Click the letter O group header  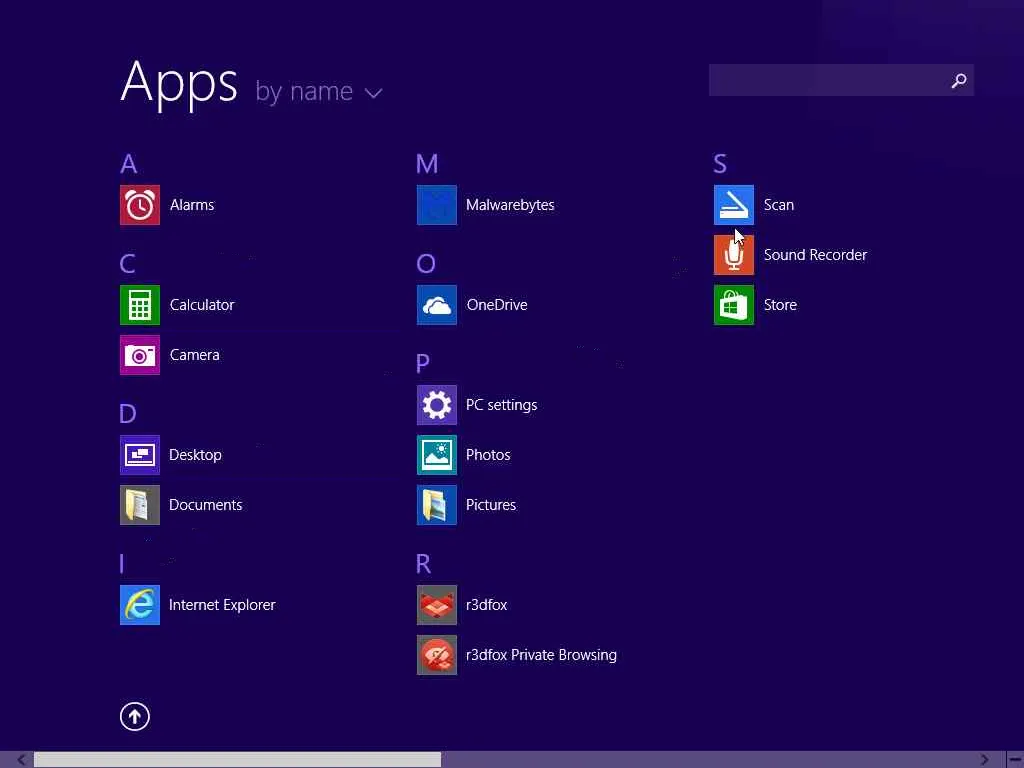pyautogui.click(x=426, y=264)
